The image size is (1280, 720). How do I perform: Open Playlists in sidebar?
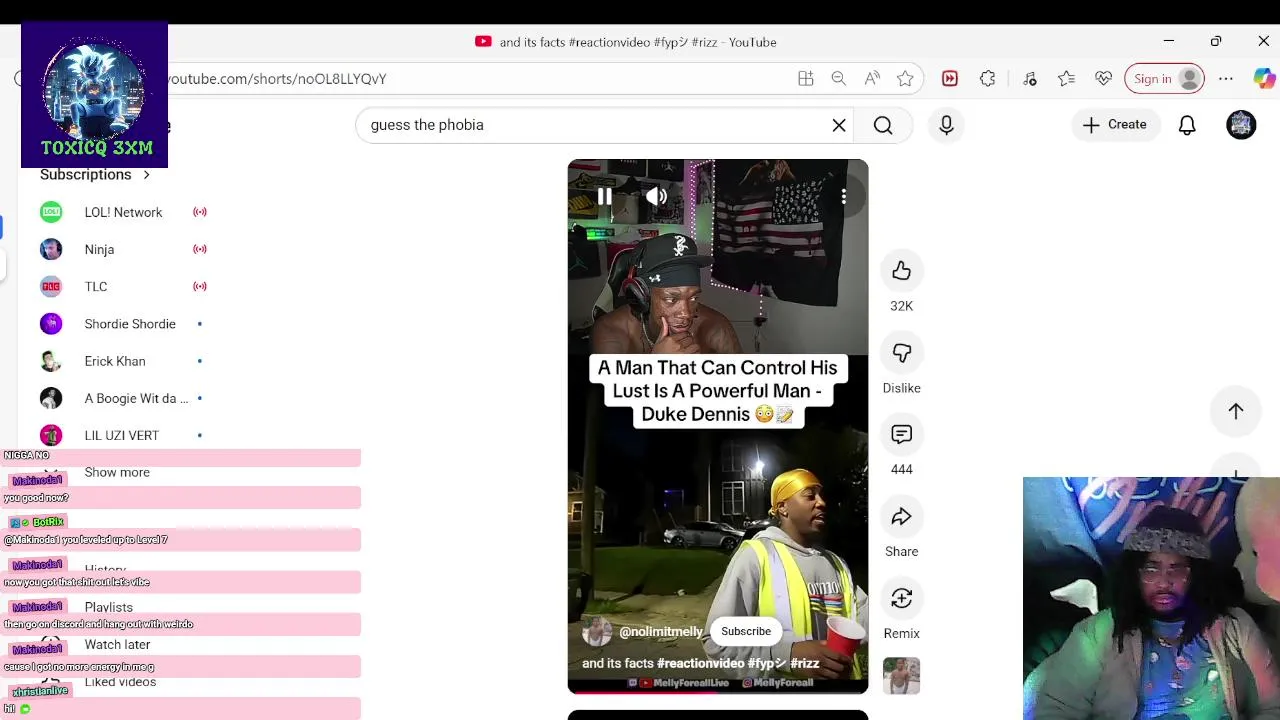108,607
